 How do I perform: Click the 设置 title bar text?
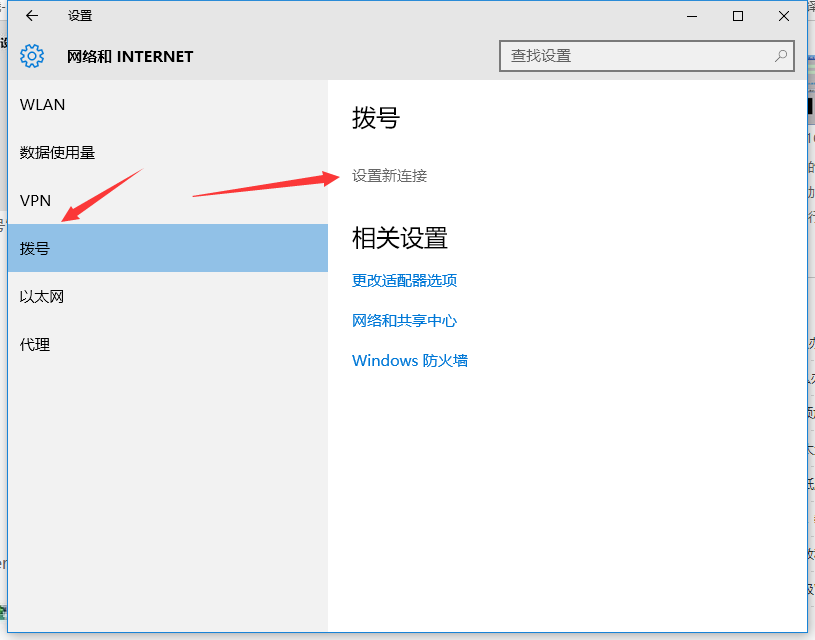tap(80, 16)
